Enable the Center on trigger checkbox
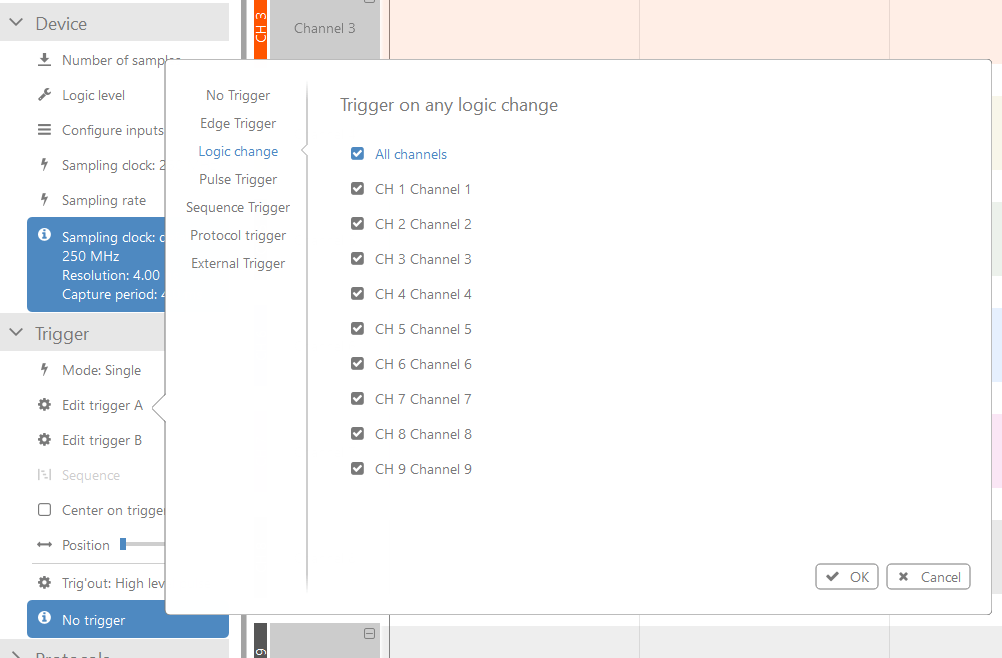 [x=44, y=510]
